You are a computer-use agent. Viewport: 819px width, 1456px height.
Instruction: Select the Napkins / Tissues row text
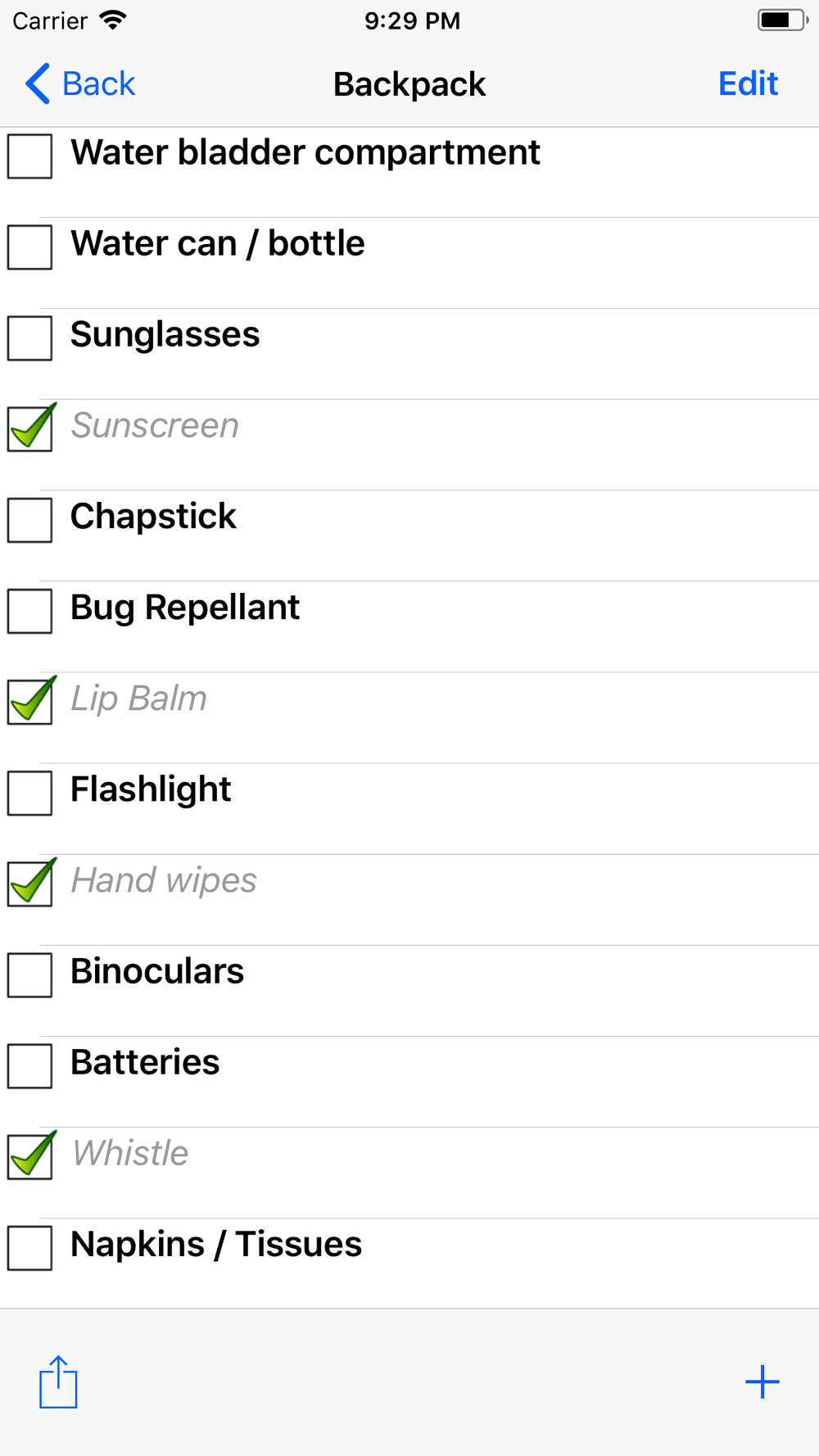pyautogui.click(x=216, y=1245)
